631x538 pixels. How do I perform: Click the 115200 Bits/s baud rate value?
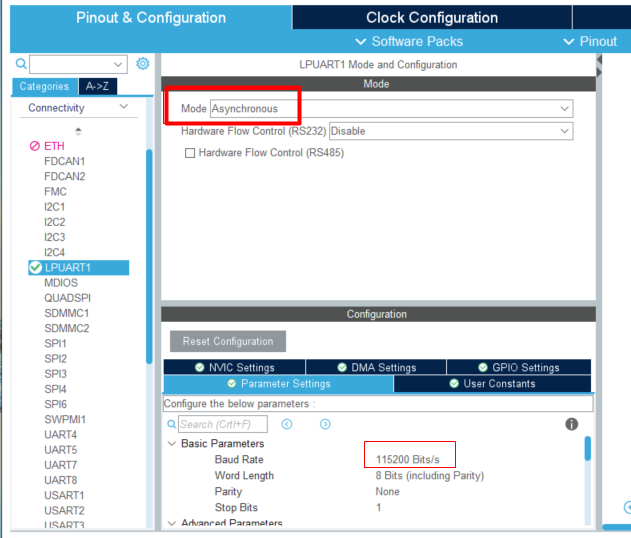coord(408,460)
